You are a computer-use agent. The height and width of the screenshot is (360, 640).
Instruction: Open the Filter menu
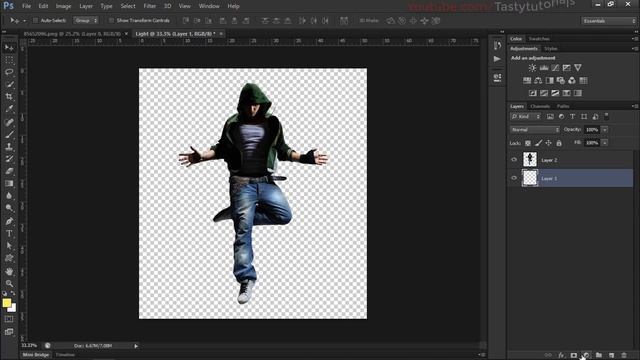(x=149, y=6)
